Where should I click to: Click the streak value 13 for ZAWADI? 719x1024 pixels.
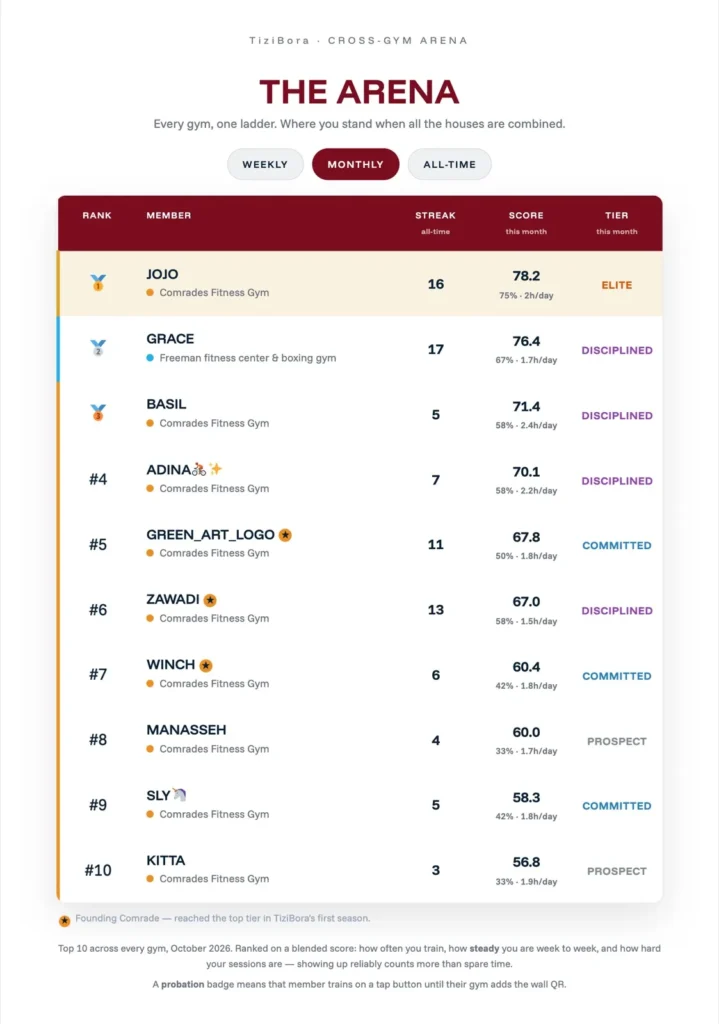click(x=436, y=610)
